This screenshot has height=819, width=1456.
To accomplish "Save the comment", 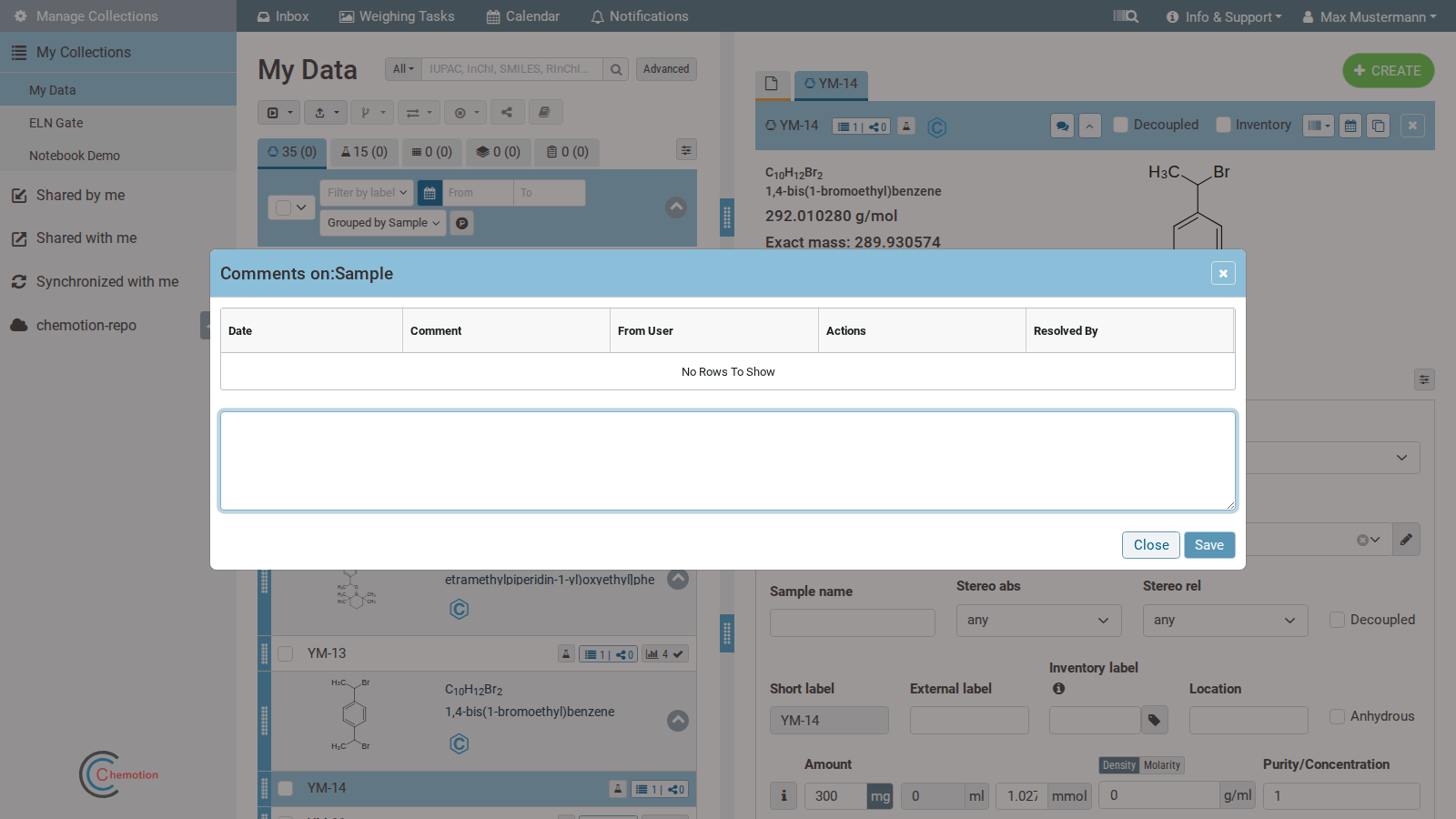I will (x=1209, y=545).
